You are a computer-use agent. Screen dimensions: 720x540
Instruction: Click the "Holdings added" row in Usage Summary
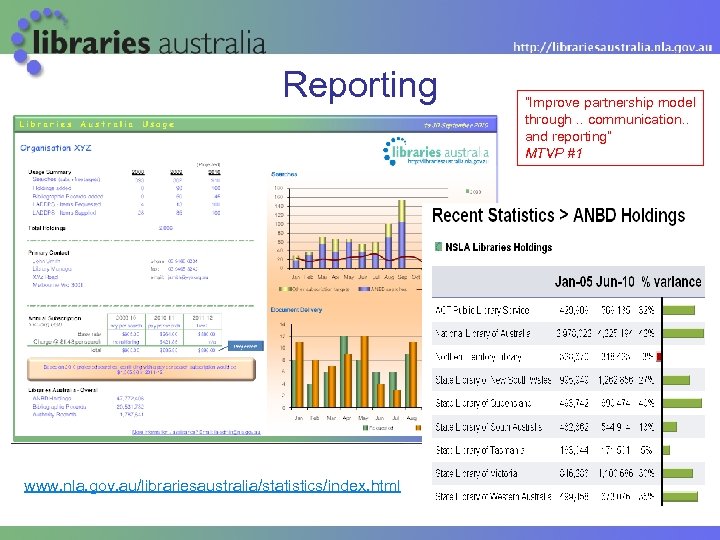coord(126,188)
